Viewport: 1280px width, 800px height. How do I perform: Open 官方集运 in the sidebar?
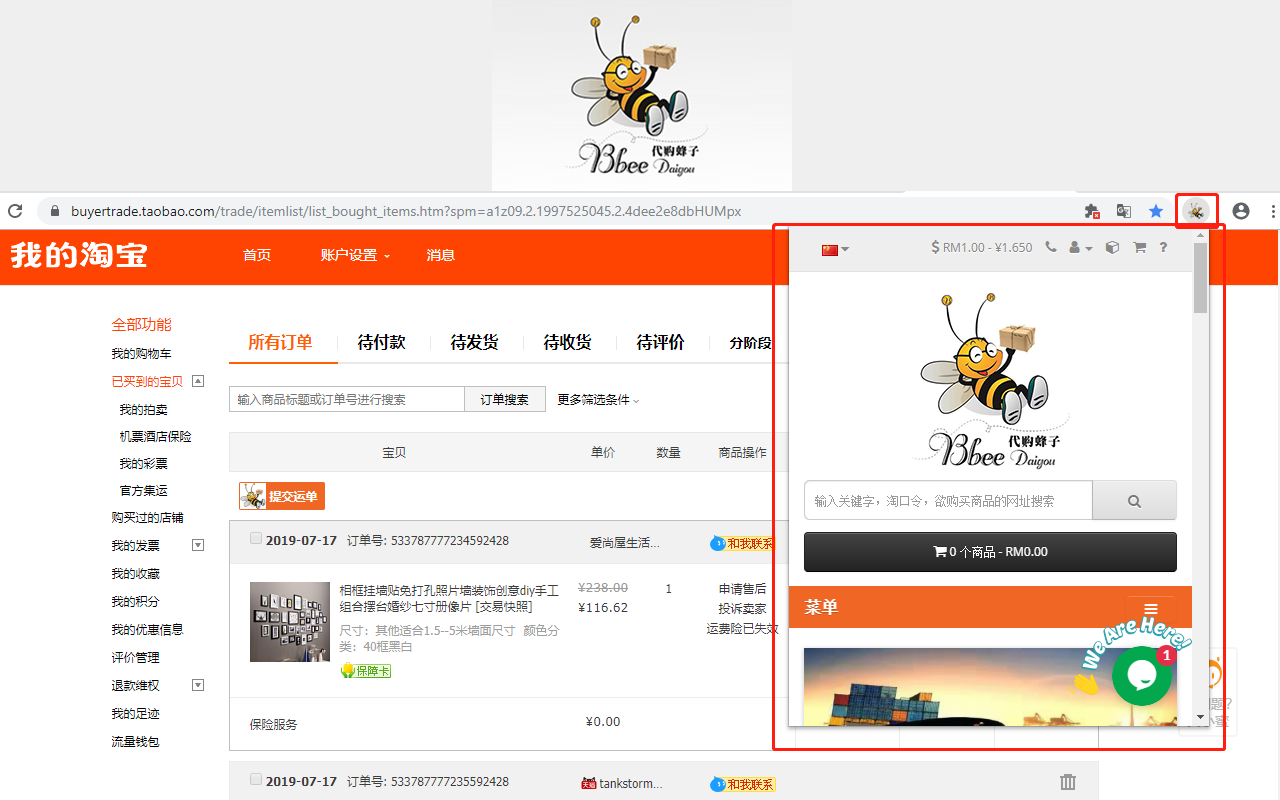point(143,491)
